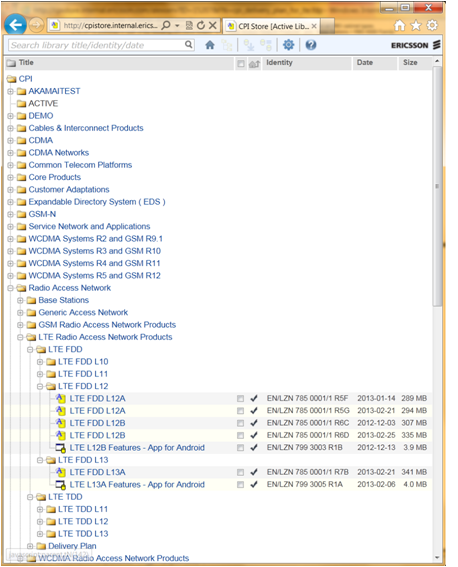The width and height of the screenshot is (458, 567).
Task: Switch to CPI Store browser tab
Action: pos(271,26)
